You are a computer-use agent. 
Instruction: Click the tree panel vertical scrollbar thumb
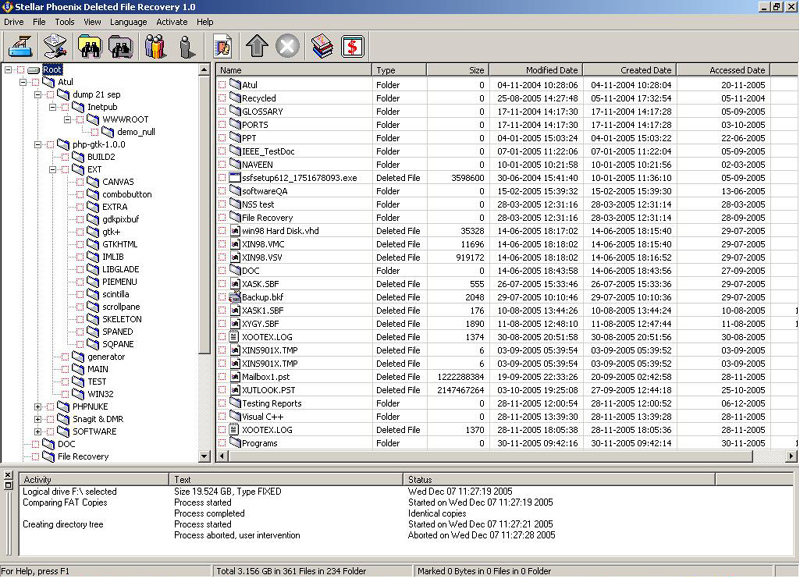(x=204, y=214)
